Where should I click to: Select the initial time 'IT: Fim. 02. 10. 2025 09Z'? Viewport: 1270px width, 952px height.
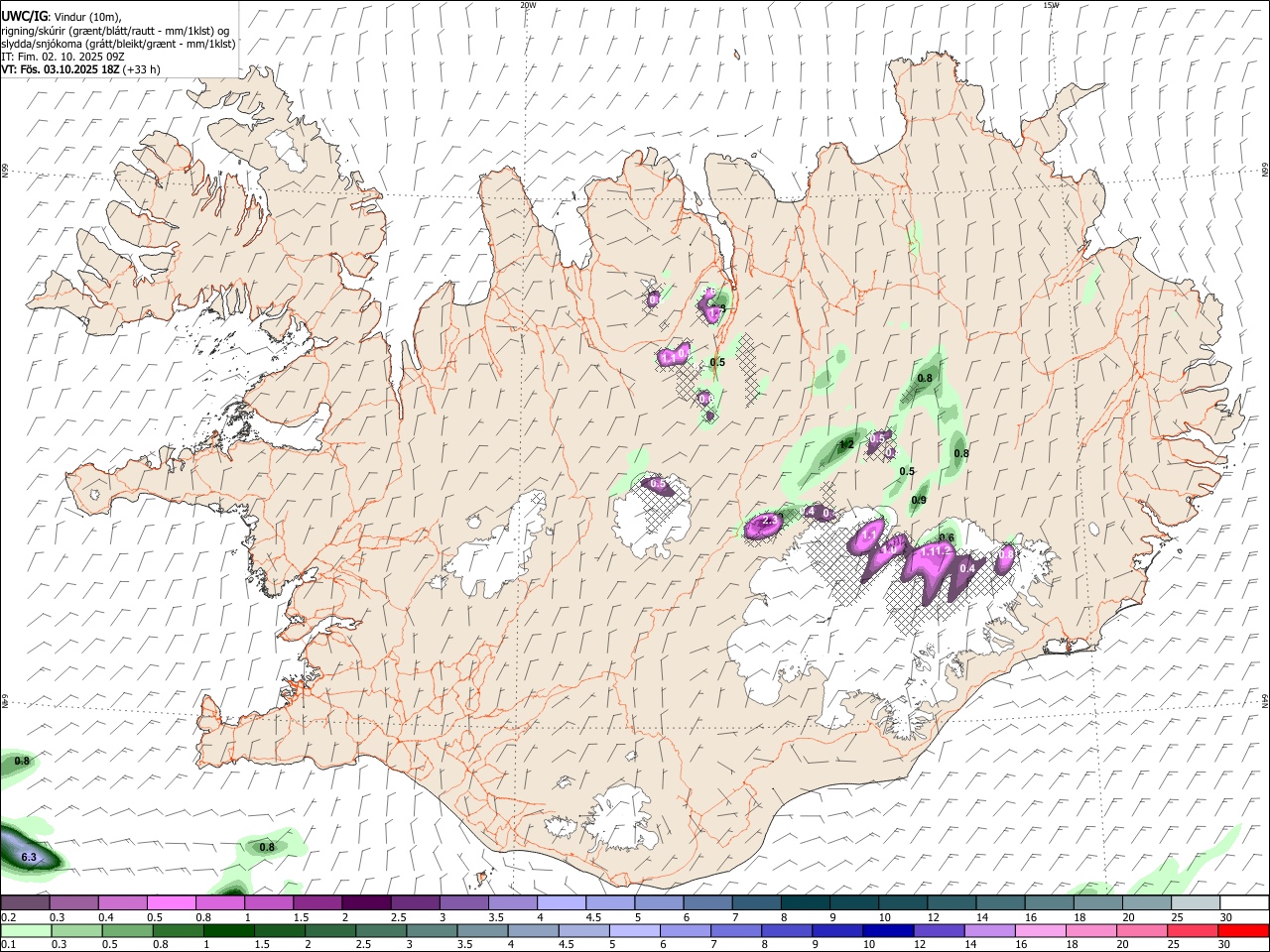pos(63,57)
